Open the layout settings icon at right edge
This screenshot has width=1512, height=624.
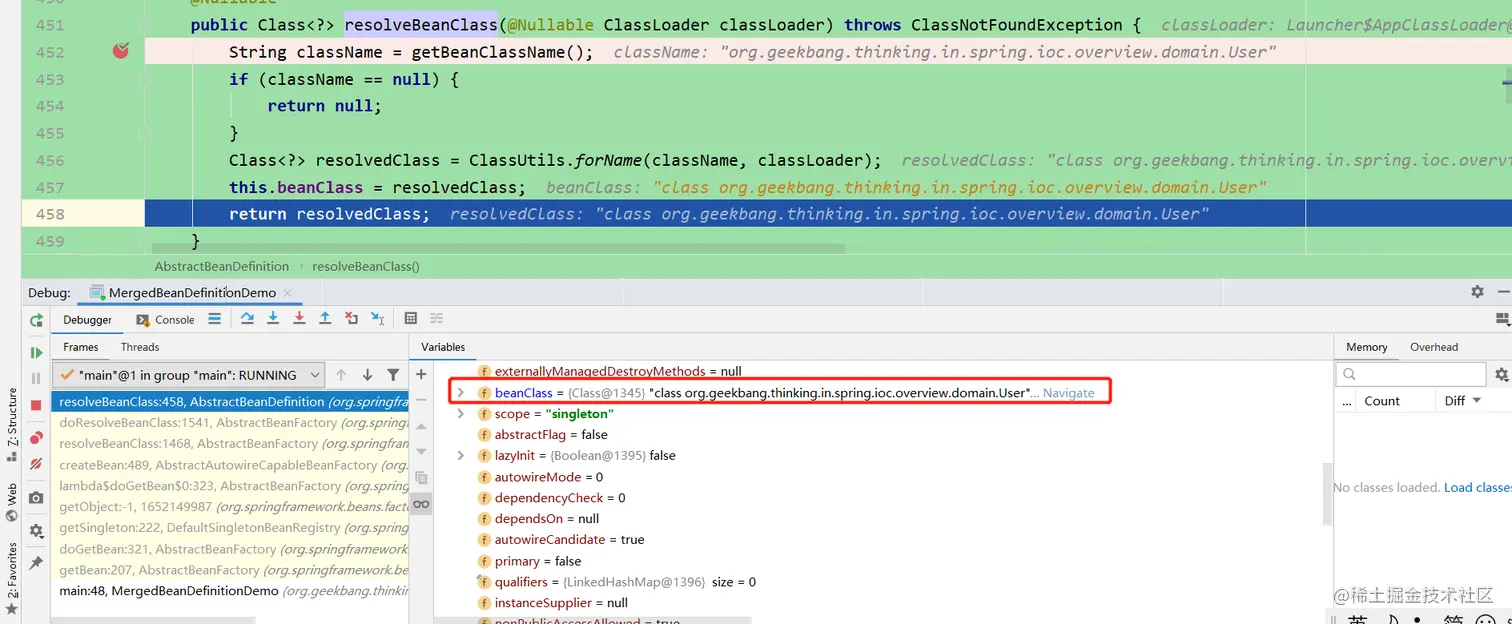tap(1502, 319)
